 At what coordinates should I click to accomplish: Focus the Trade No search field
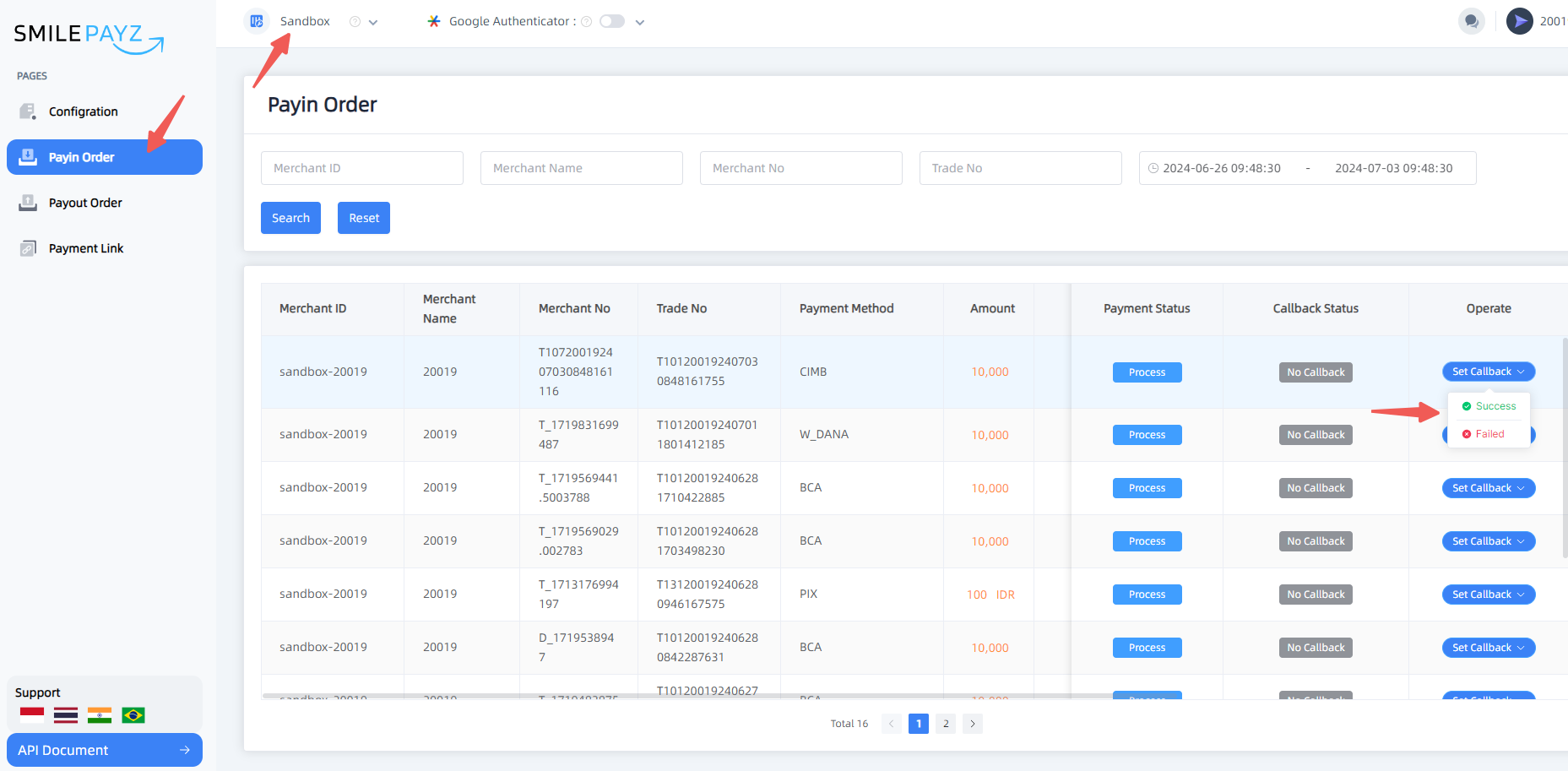tap(1021, 168)
